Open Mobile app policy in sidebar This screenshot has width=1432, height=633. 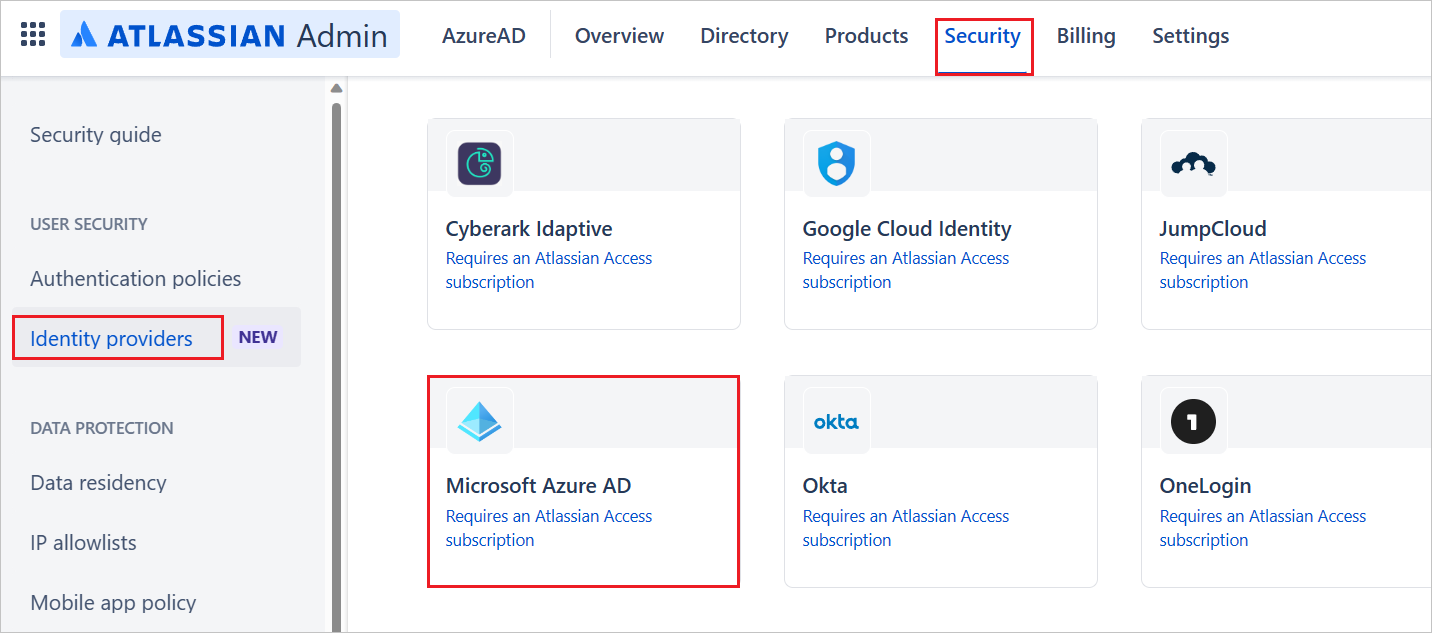tap(114, 602)
